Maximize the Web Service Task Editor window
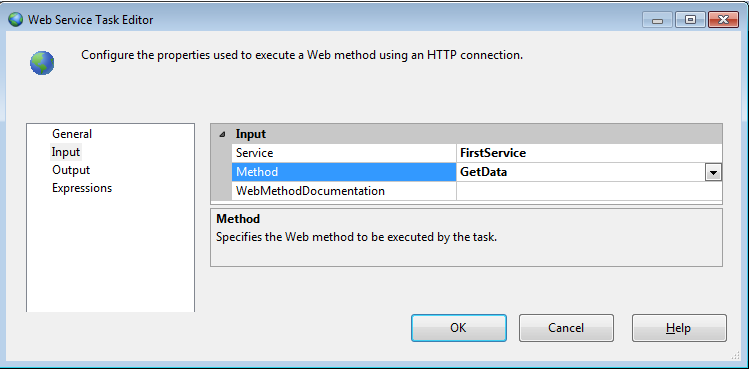 click(690, 20)
